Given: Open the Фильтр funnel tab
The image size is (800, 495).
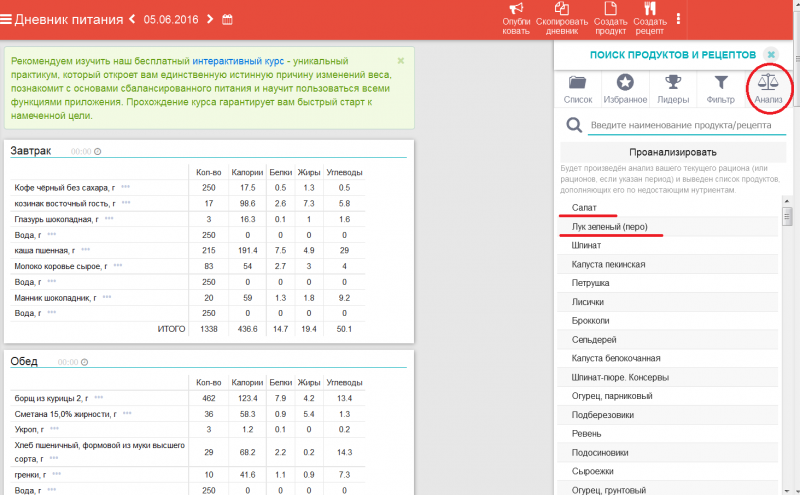Looking at the screenshot, I should [720, 89].
